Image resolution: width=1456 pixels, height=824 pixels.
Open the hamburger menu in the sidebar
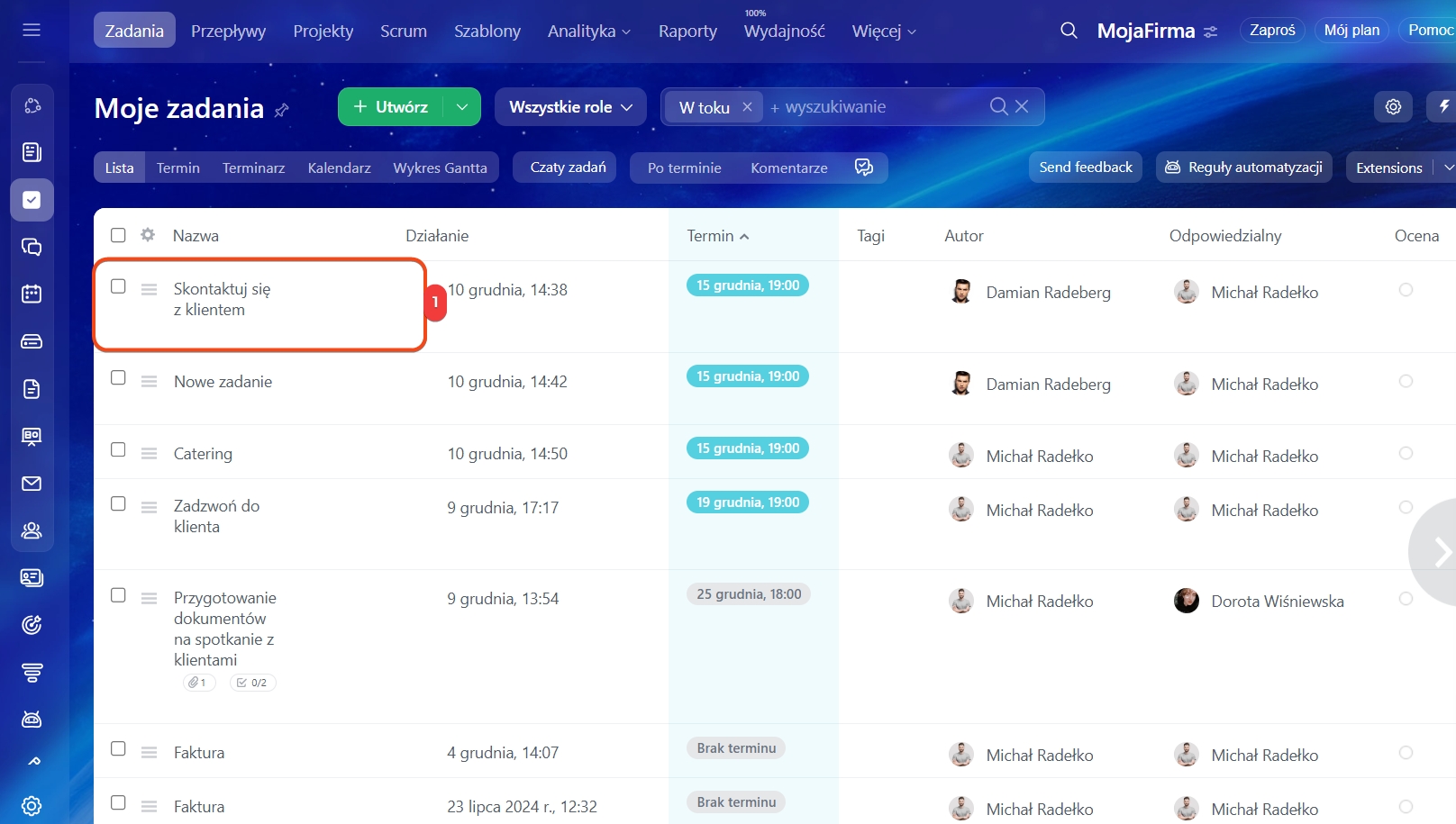coord(32,30)
